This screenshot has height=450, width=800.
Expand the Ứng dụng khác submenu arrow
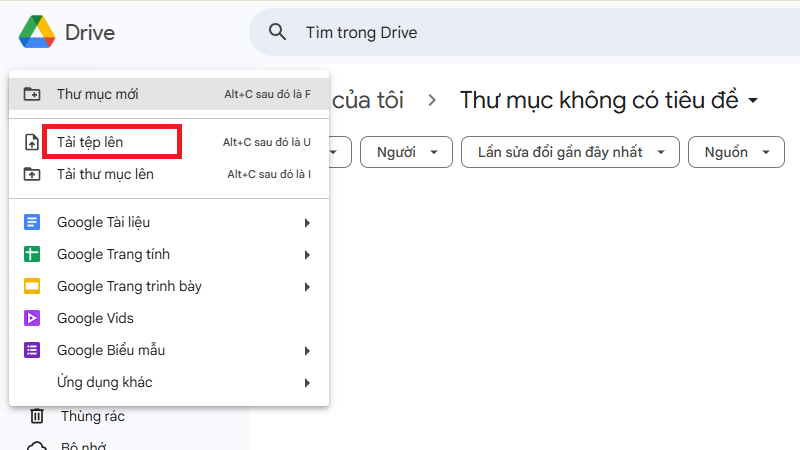(x=307, y=382)
